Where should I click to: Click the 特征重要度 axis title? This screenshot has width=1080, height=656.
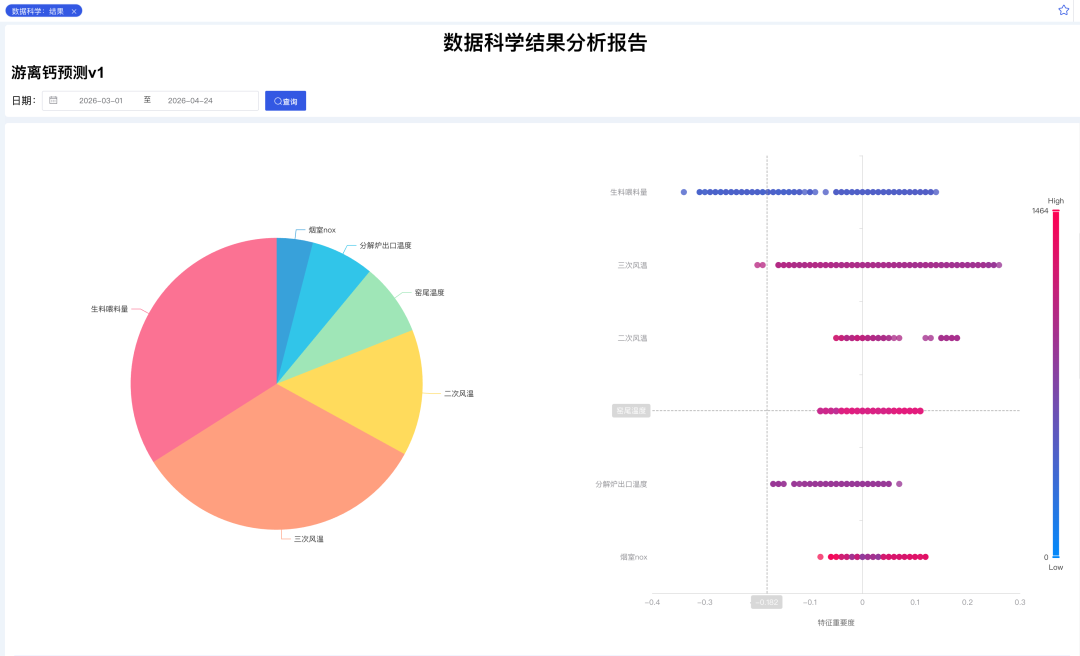836,622
